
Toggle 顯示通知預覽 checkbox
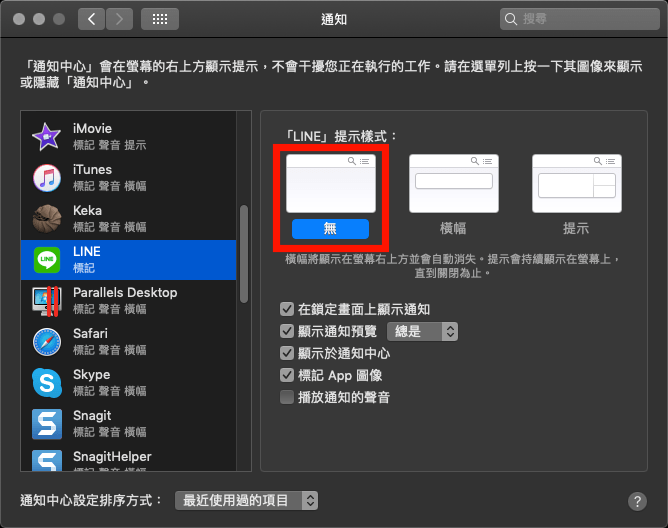pyautogui.click(x=287, y=331)
